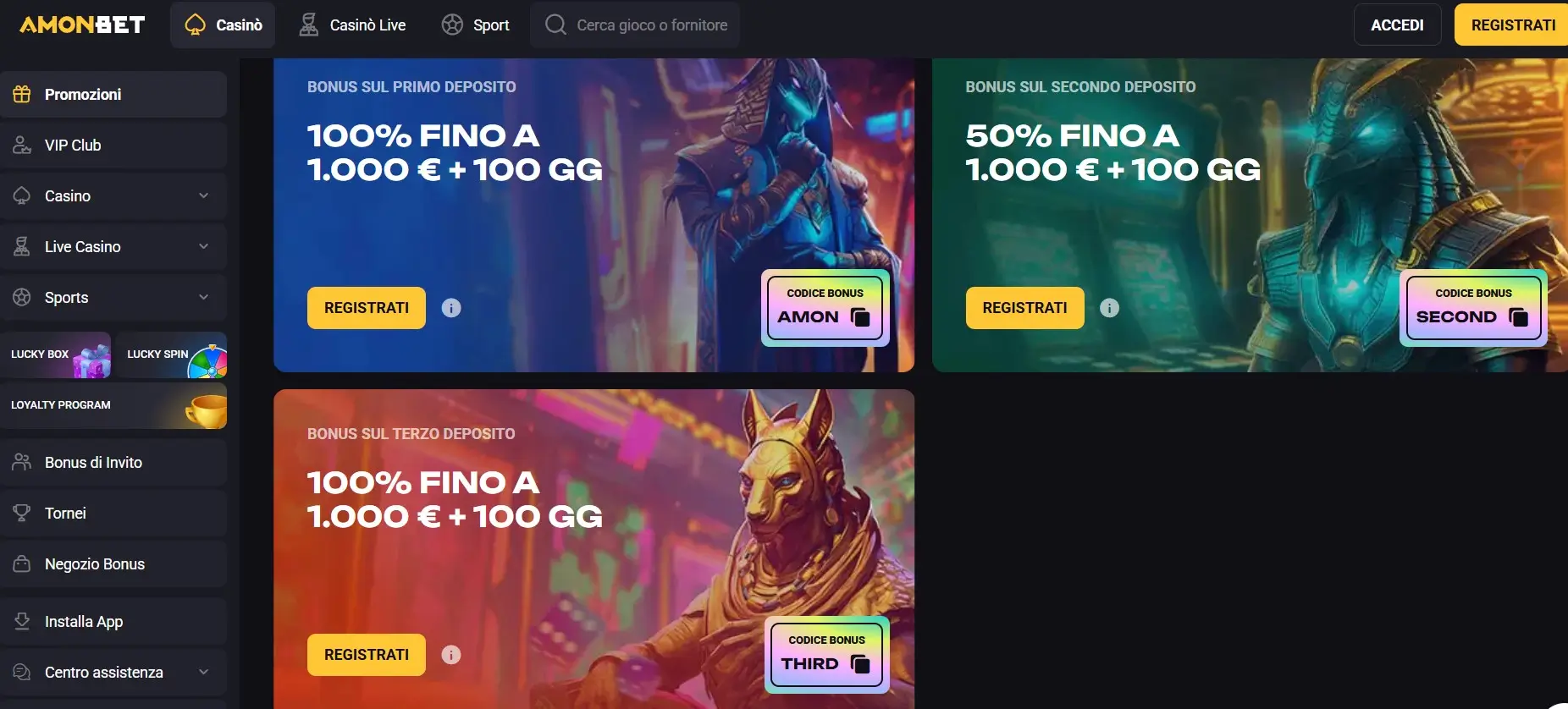Click REGISTRATI on third deposit banner
This screenshot has height=709, width=1568.
[367, 655]
